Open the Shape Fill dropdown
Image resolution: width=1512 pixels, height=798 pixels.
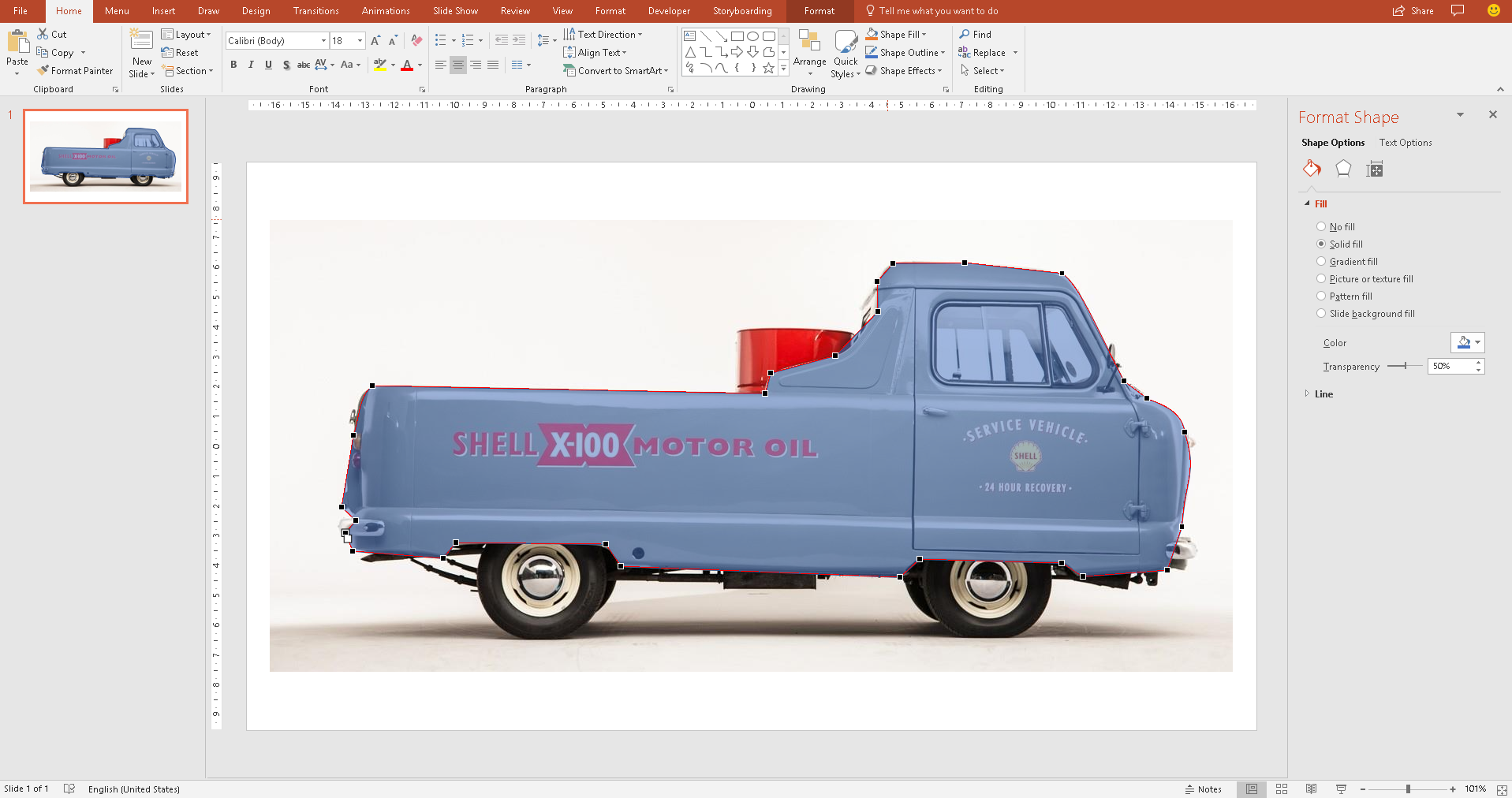pyautogui.click(x=896, y=34)
